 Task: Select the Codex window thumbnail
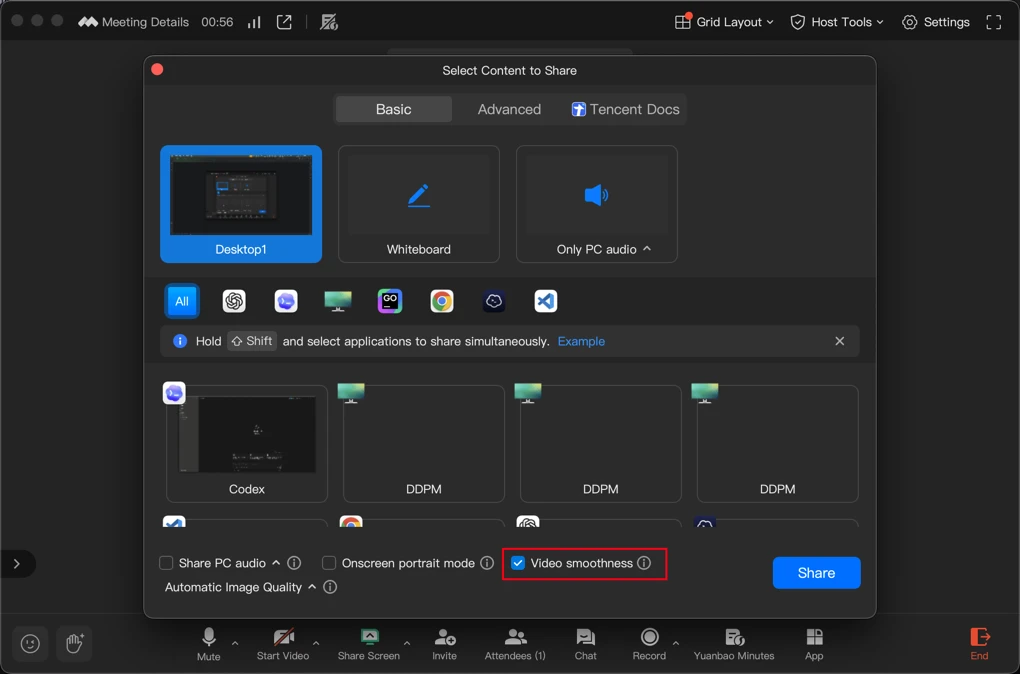247,443
